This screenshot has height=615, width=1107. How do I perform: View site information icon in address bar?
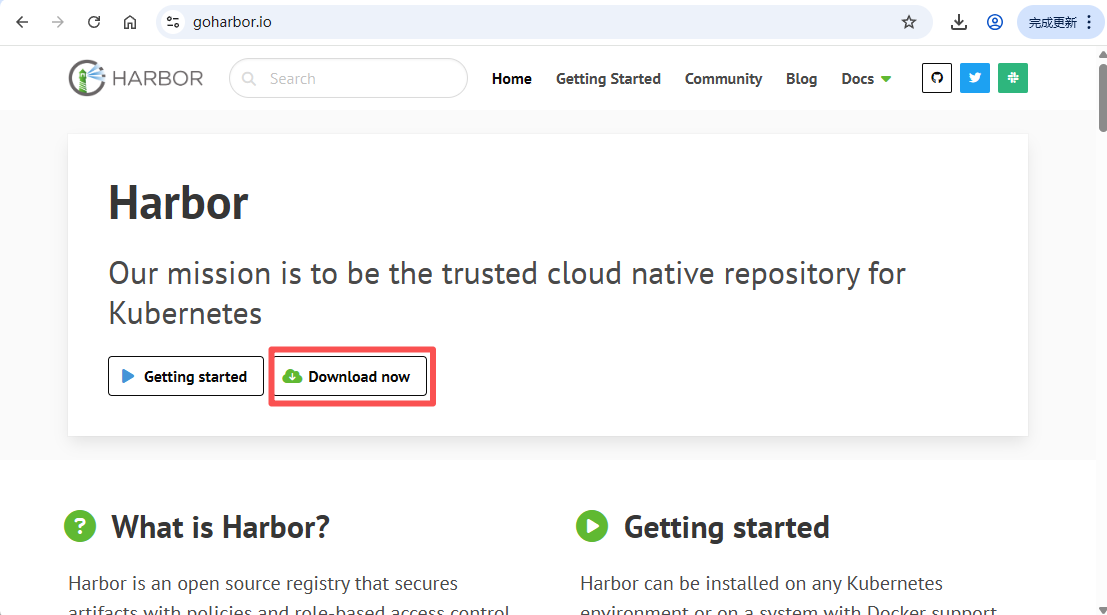[x=173, y=22]
